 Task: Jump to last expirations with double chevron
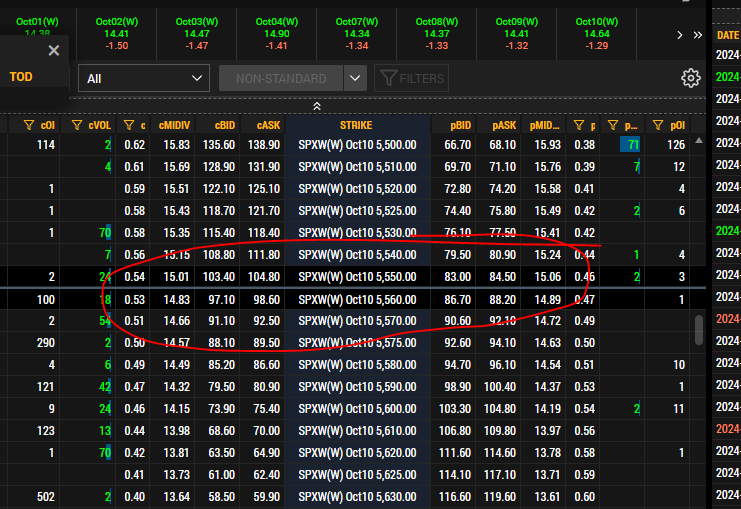[x=698, y=35]
